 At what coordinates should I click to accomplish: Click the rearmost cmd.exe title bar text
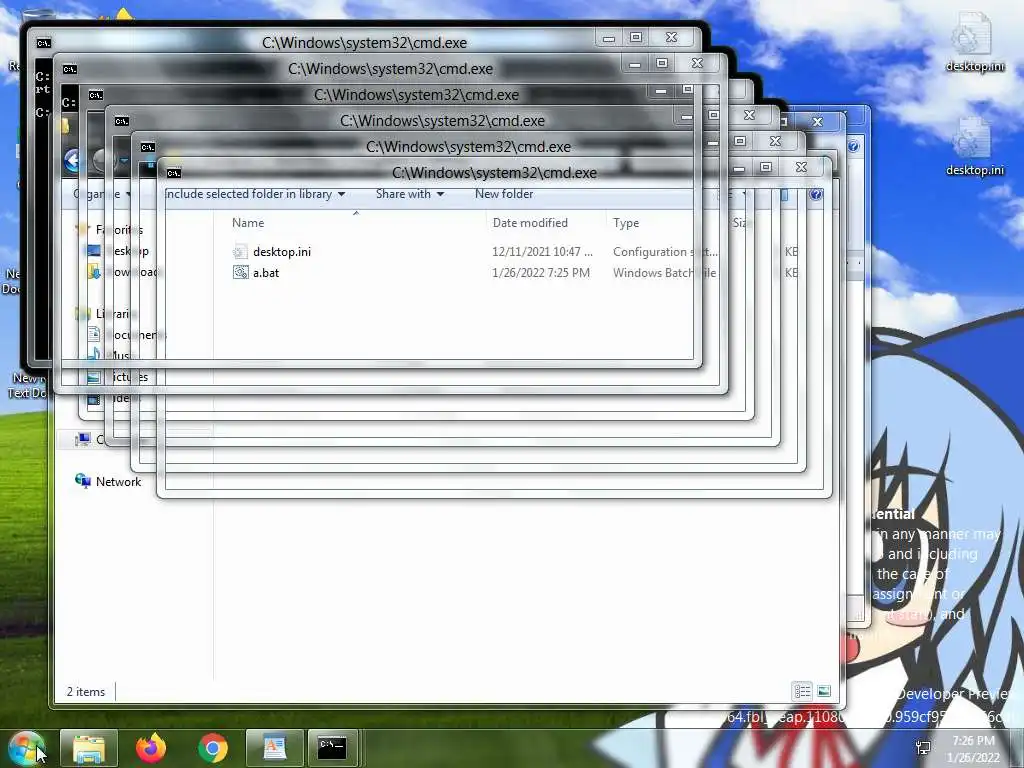point(364,42)
